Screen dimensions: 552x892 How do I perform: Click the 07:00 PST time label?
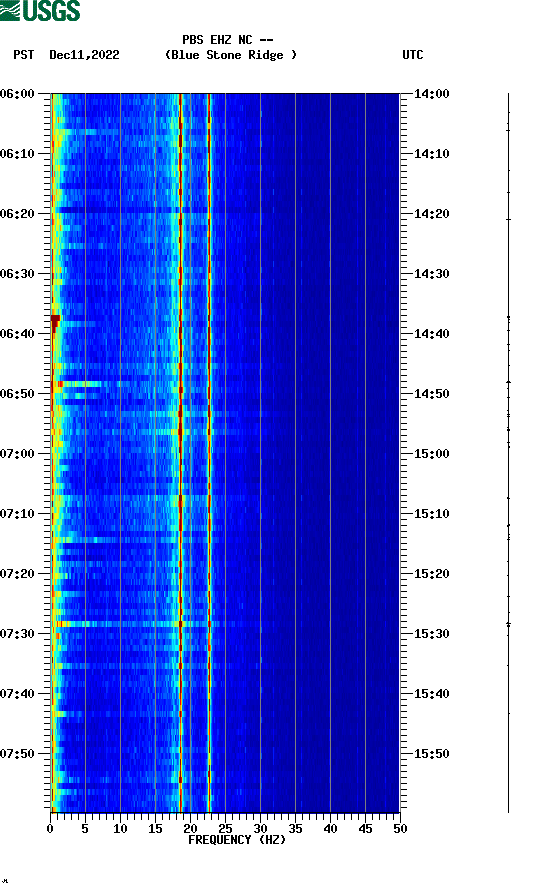[17, 453]
